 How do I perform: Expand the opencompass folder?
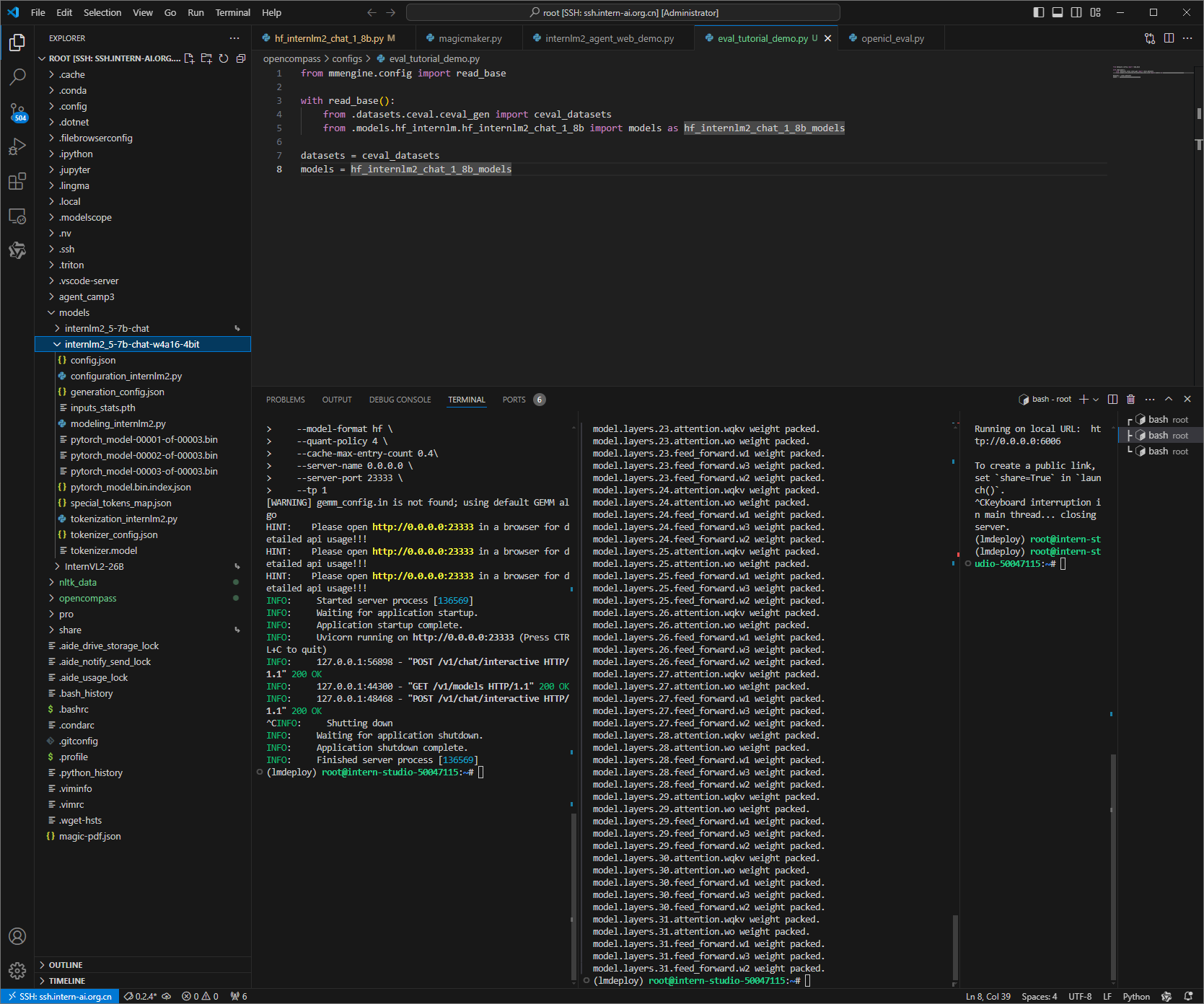pos(143,598)
